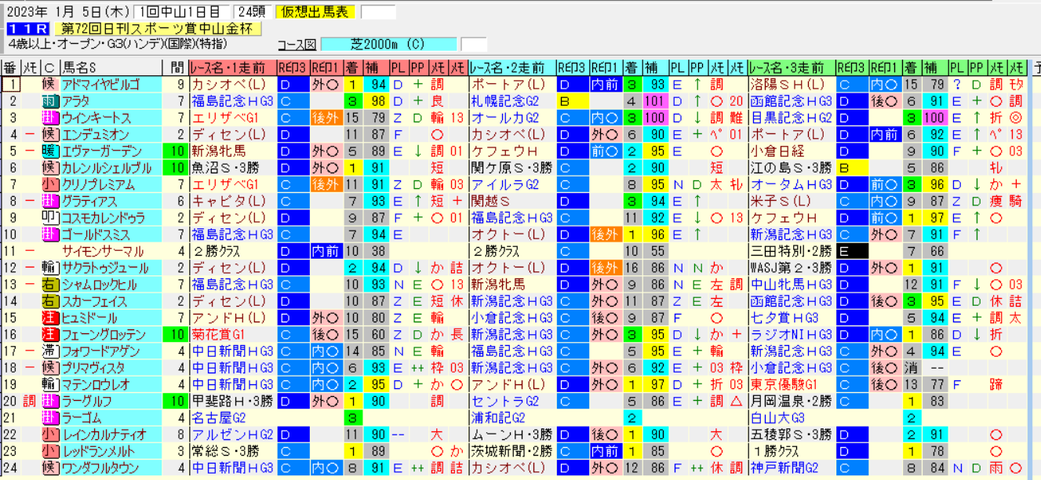Click the 小 badge beside クリノプレミアム

coord(50,184)
